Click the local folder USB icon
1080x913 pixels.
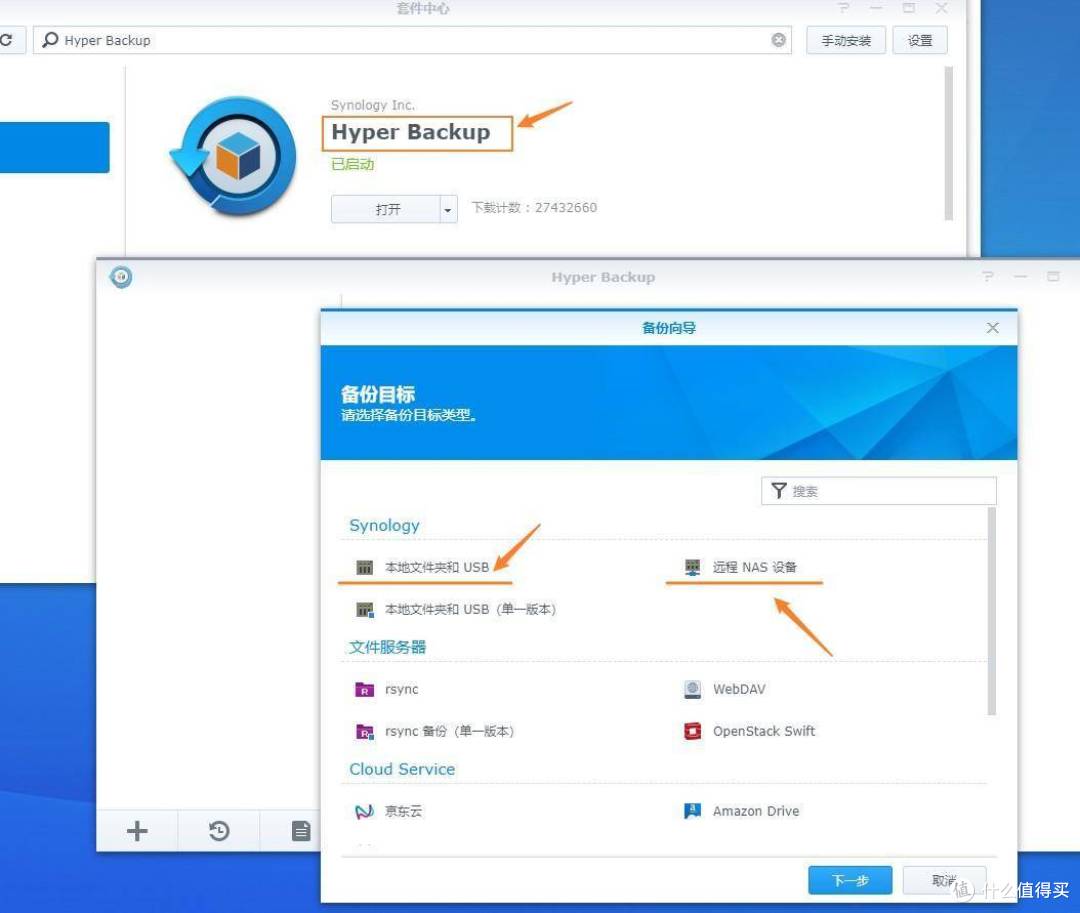coord(364,567)
